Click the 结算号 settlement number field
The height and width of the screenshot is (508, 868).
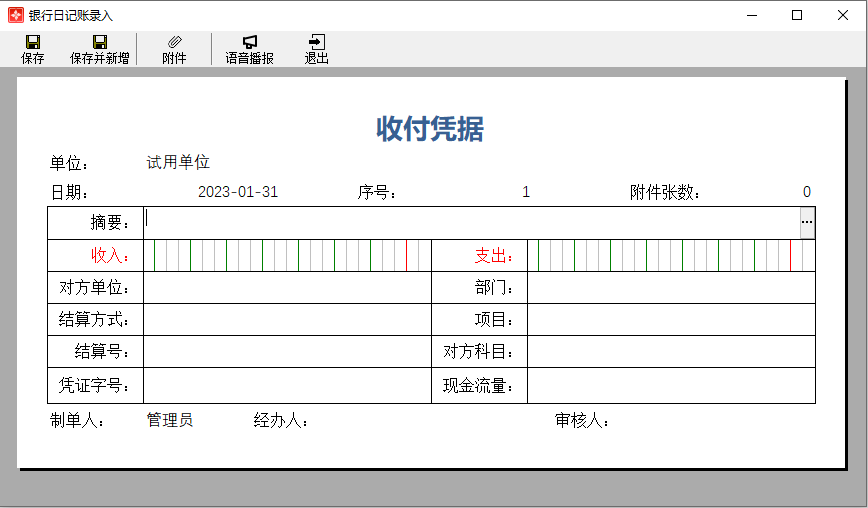287,351
